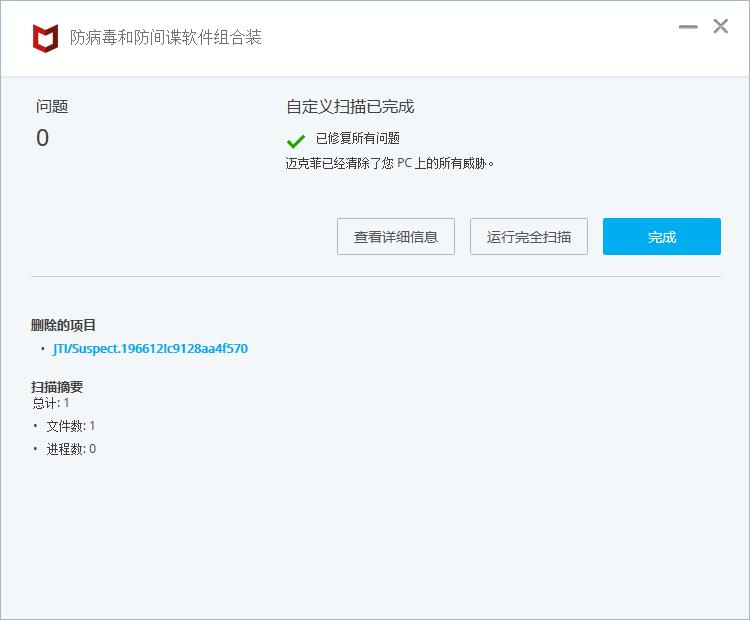Select the heading 自定义扫描已完成
The image size is (750, 620).
[350, 106]
